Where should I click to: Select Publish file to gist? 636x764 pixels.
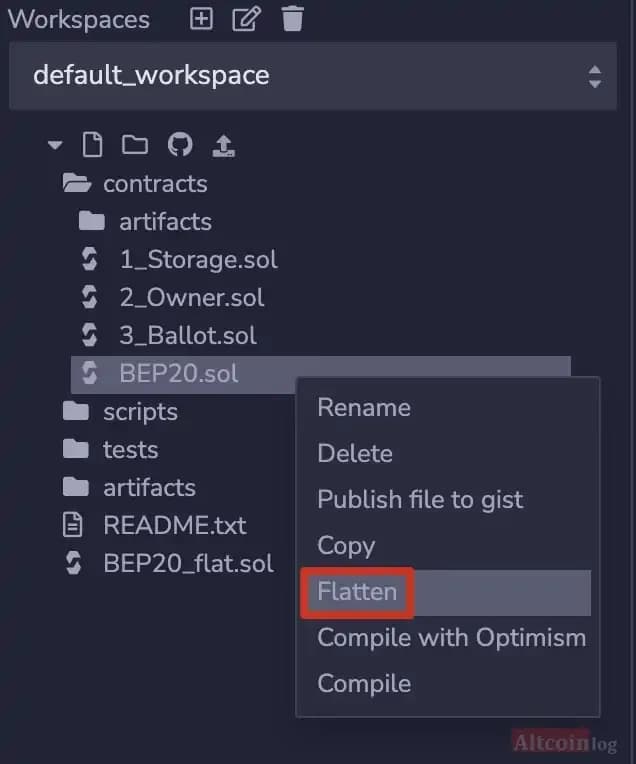click(x=420, y=500)
